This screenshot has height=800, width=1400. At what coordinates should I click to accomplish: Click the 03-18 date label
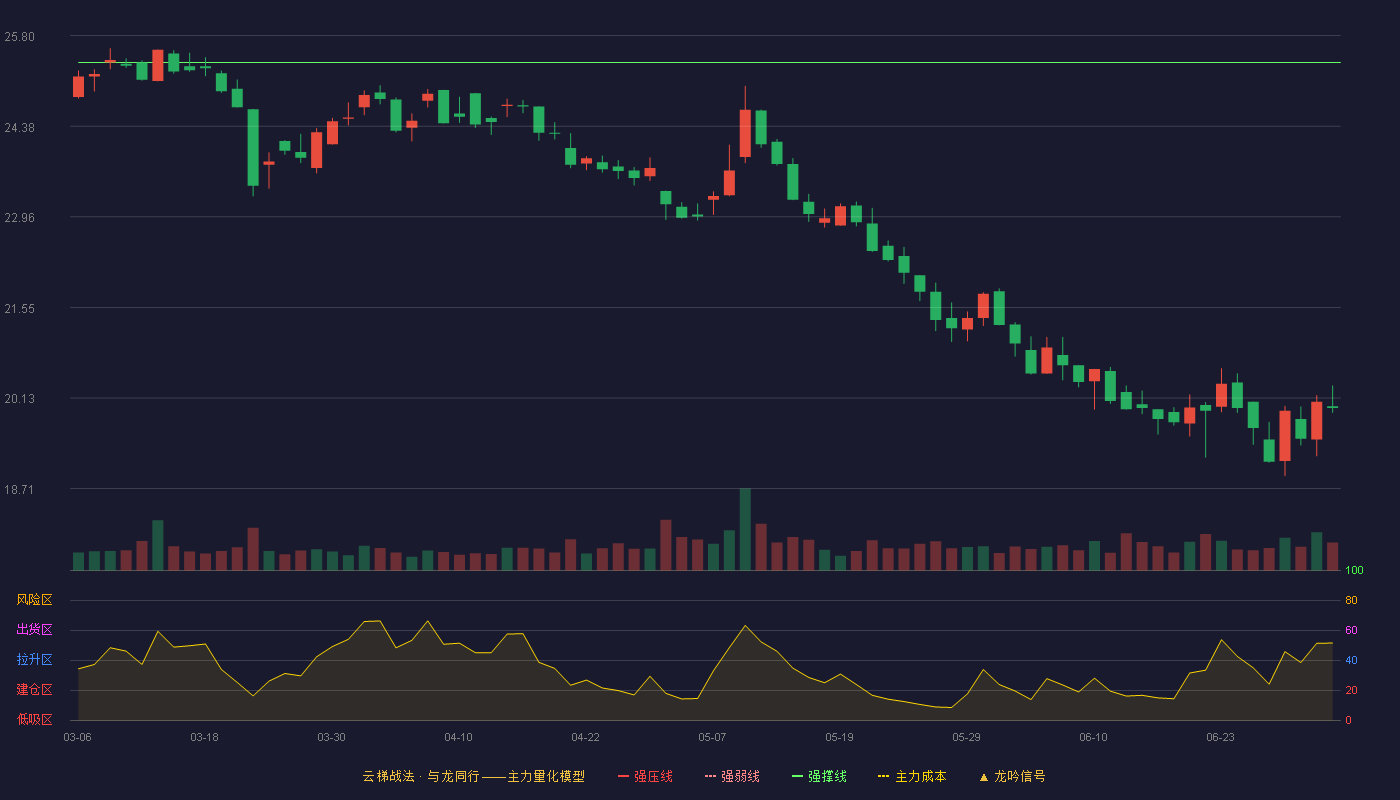[204, 737]
